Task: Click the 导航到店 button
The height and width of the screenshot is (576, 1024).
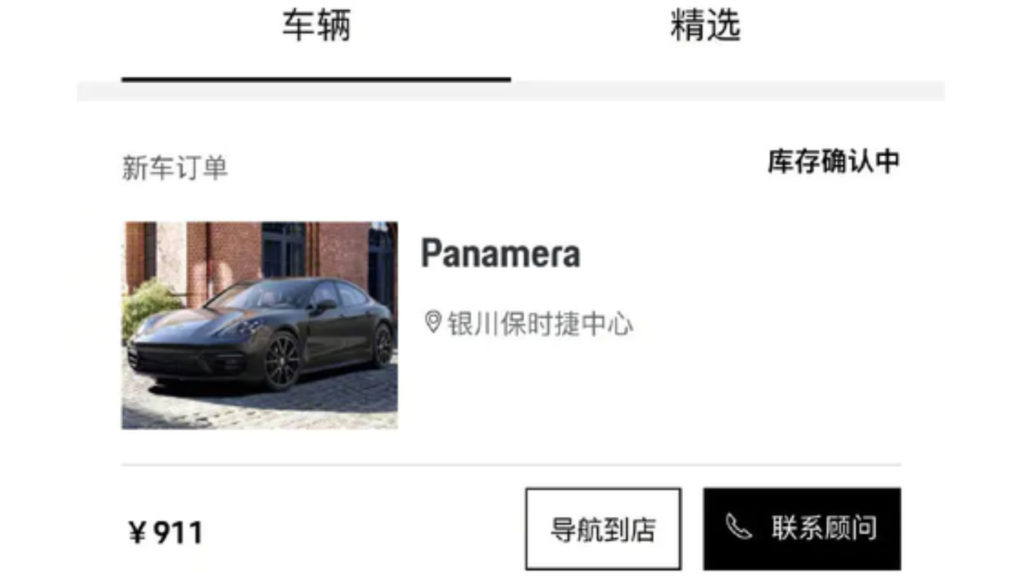Action: pyautogui.click(x=603, y=528)
